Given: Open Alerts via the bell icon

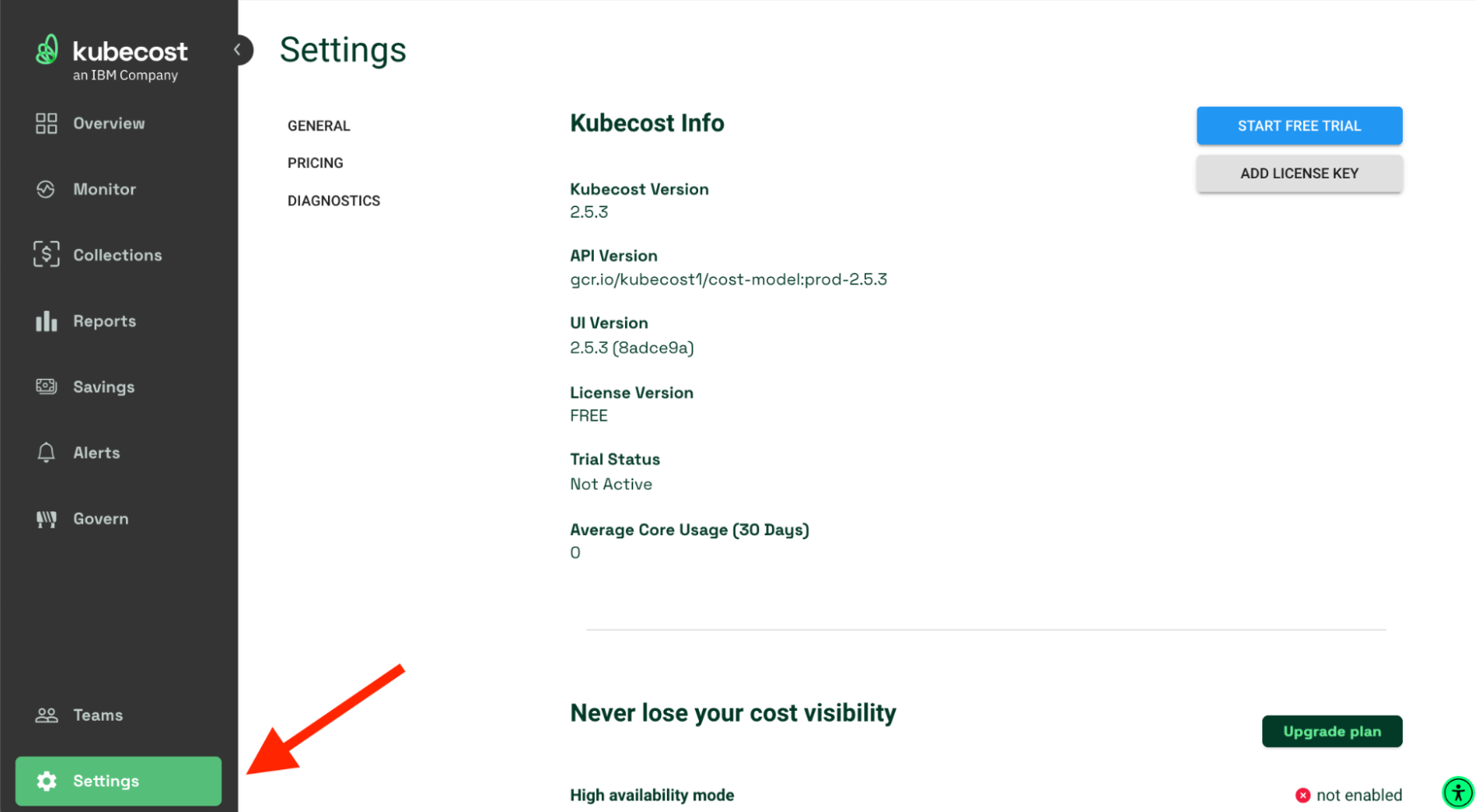Looking at the screenshot, I should click(x=46, y=453).
